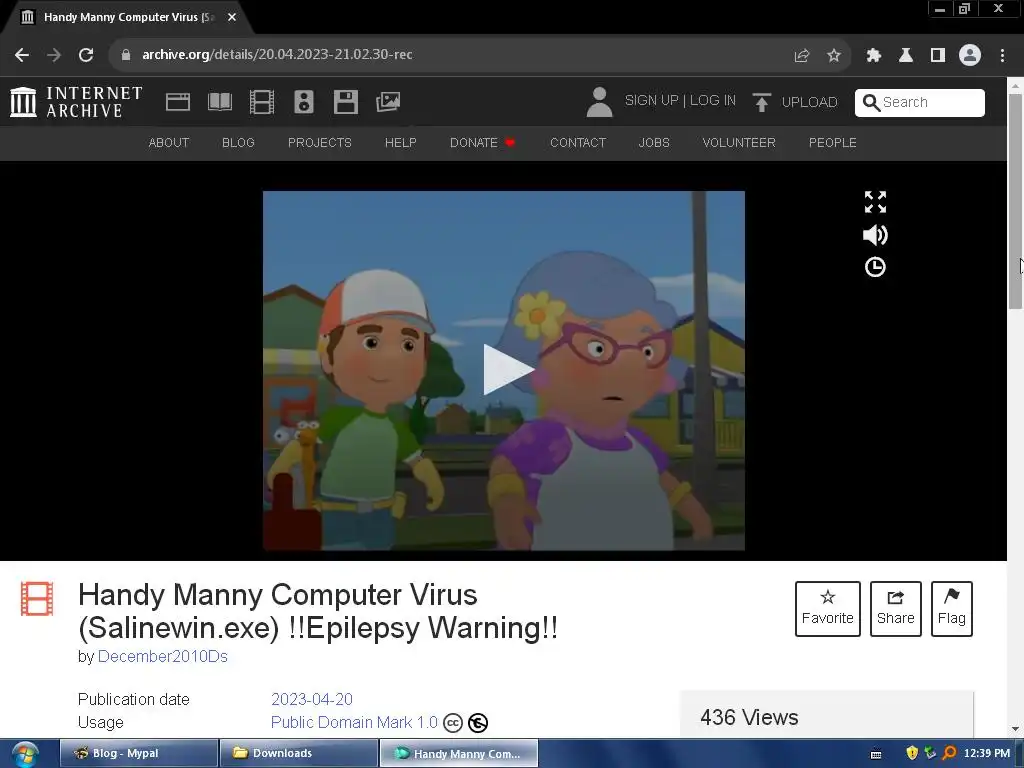Open the Web (Wayback) media icon
Viewport: 1024px width, 768px height.
pyautogui.click(x=178, y=102)
